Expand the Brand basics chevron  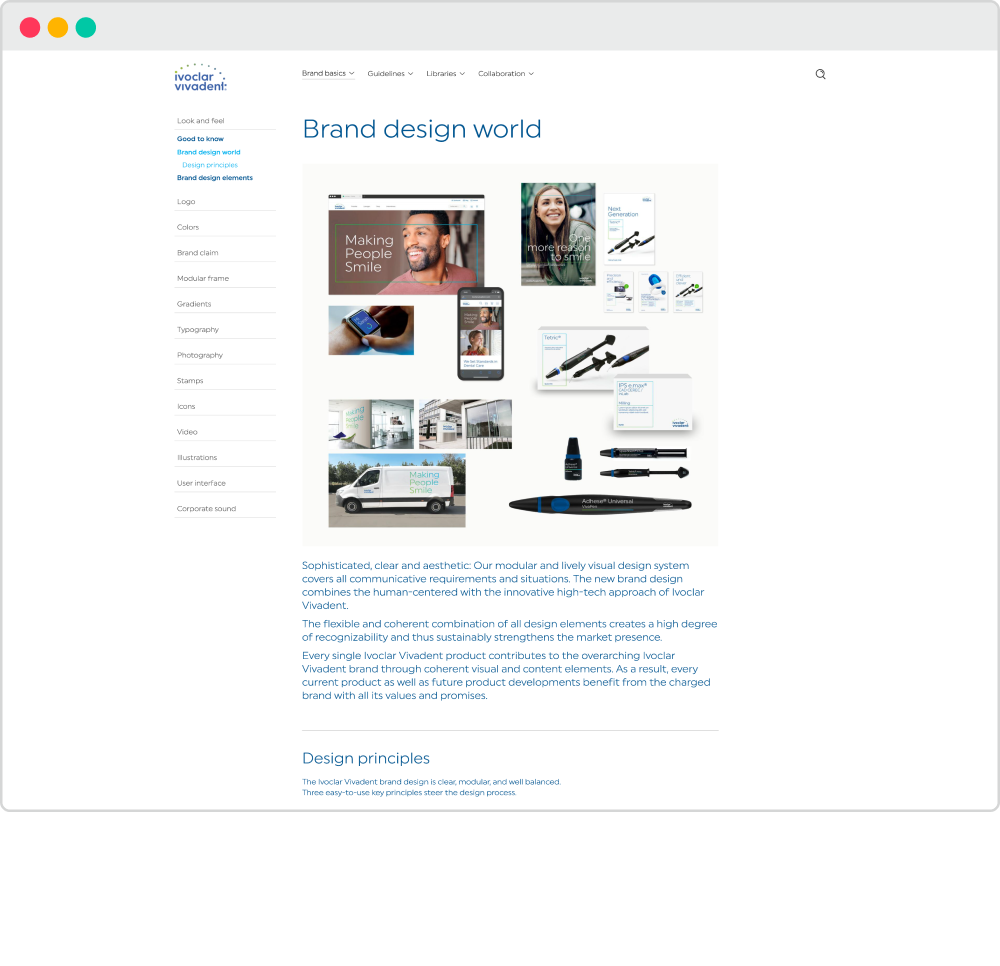pos(351,73)
